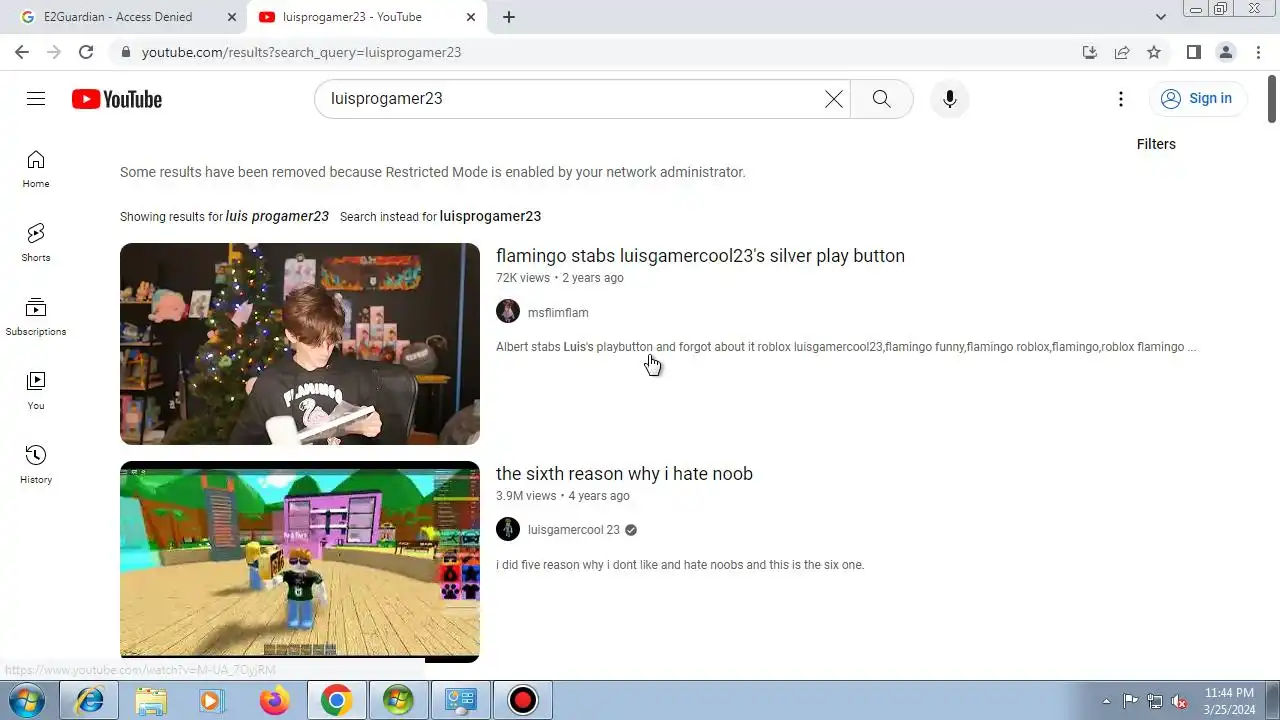
Task: Open a new tab with the plus button
Action: [509, 17]
